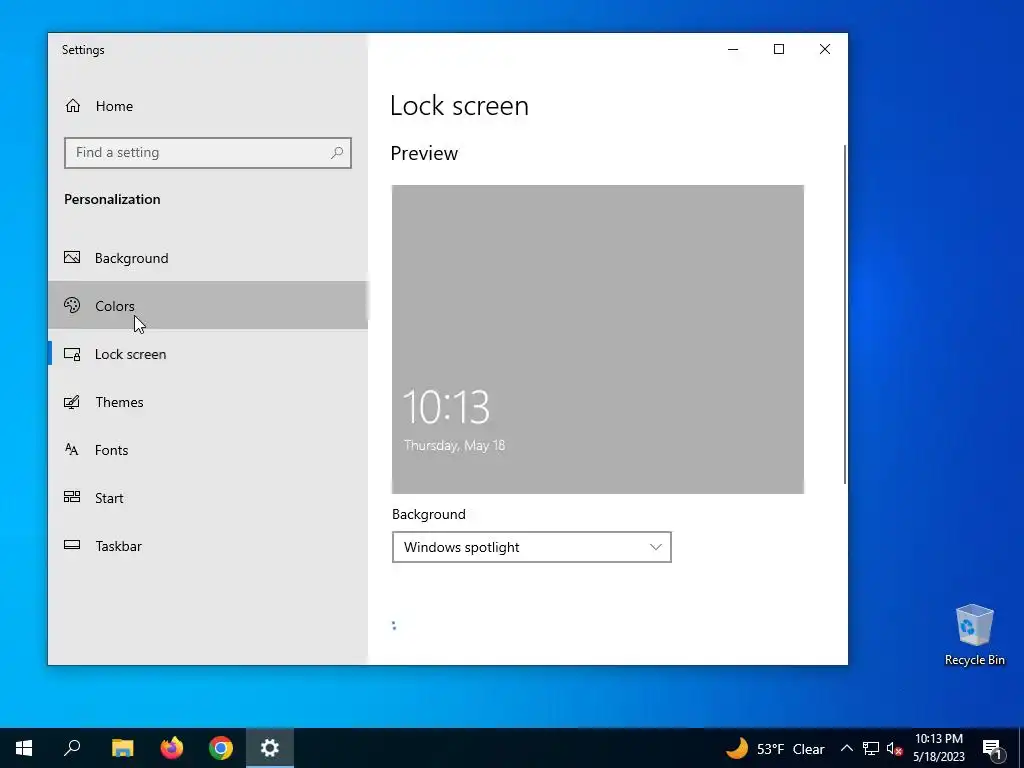Image resolution: width=1024 pixels, height=768 pixels.
Task: Close the Settings window
Action: [825, 49]
